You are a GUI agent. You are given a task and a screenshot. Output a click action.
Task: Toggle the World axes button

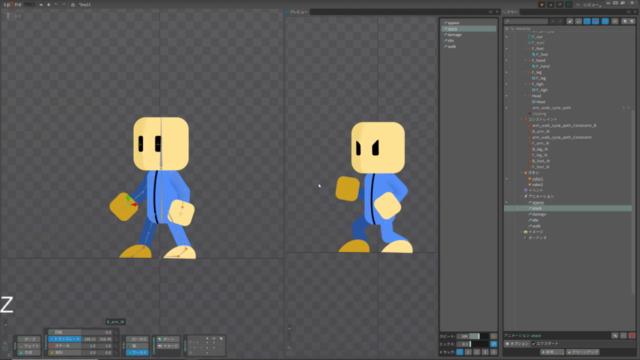coord(137,352)
